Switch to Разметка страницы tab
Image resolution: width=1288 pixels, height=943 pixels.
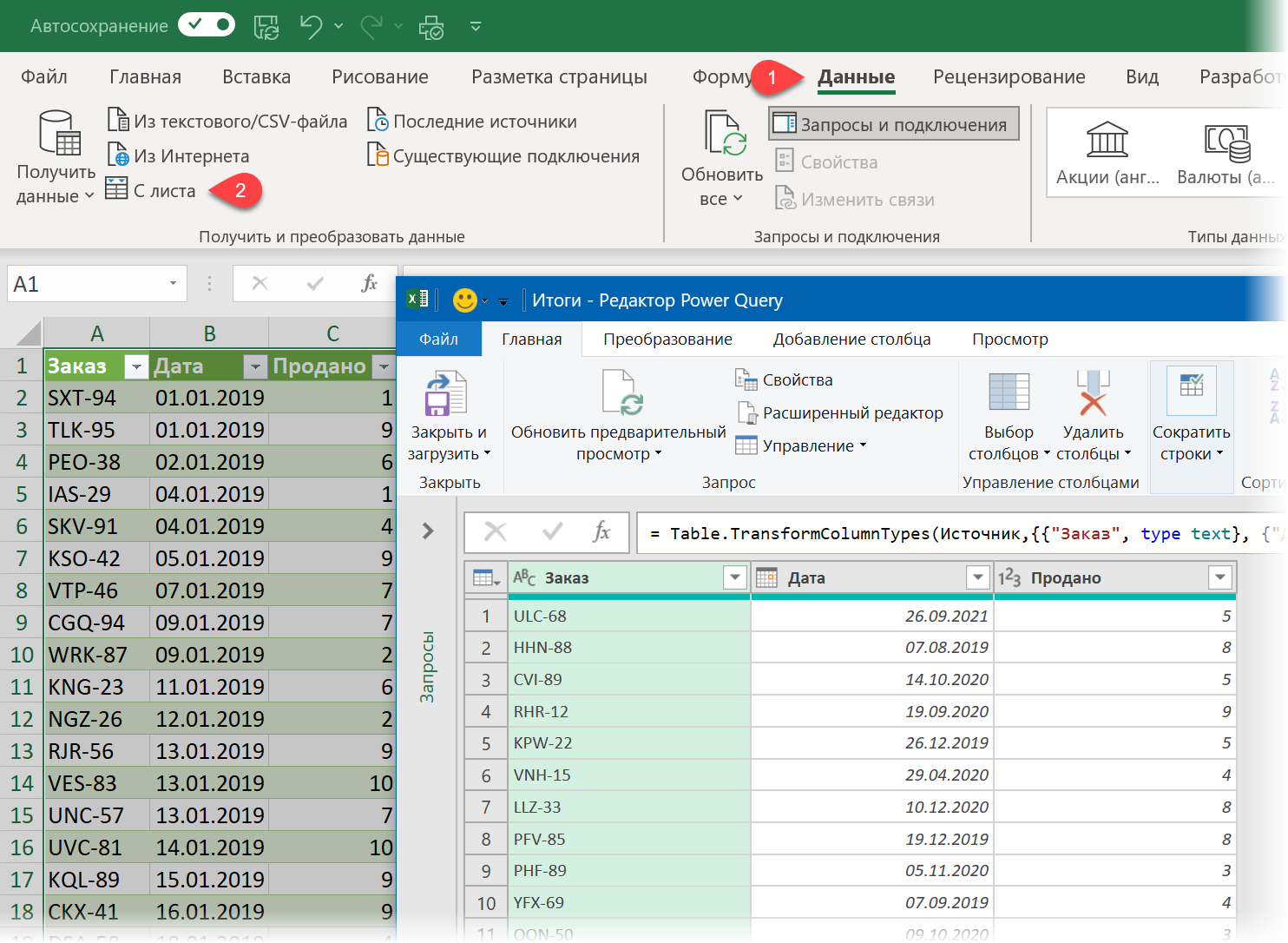click(x=559, y=76)
